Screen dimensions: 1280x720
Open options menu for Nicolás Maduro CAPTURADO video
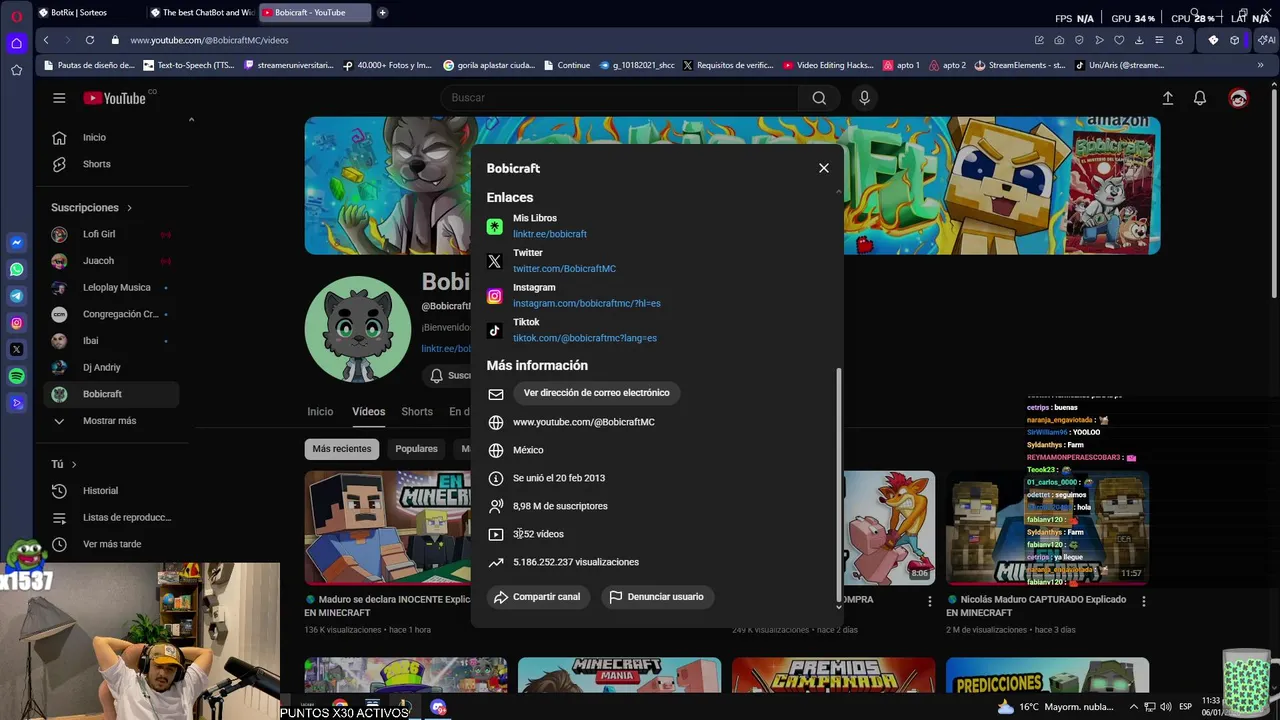point(1143,601)
